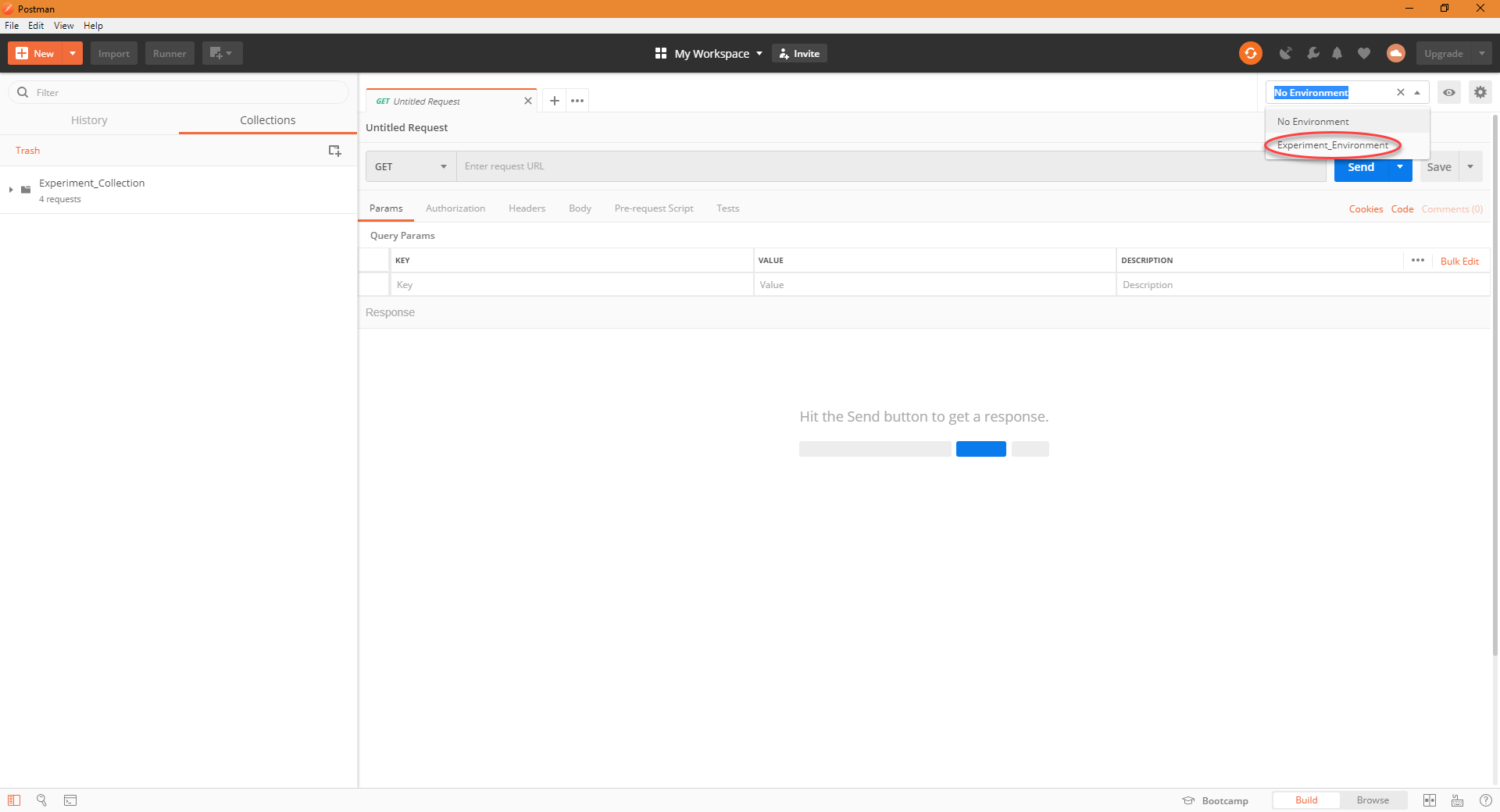Screen dimensions: 1500x812
Task: Create a new collection icon
Action: (334, 151)
